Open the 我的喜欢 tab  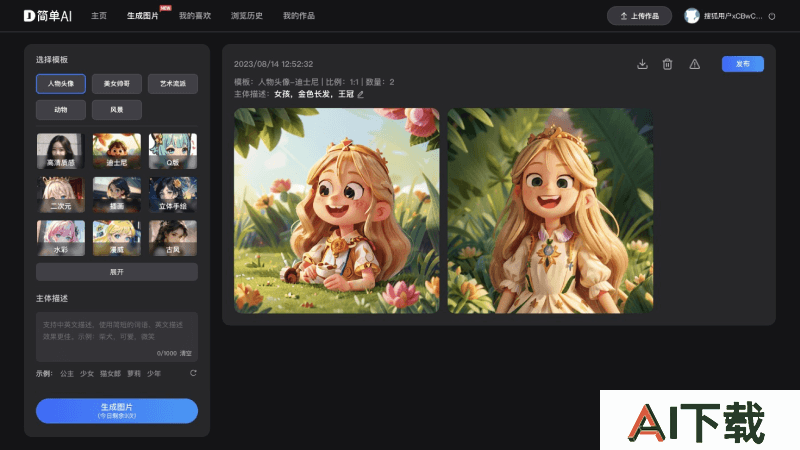point(194,16)
